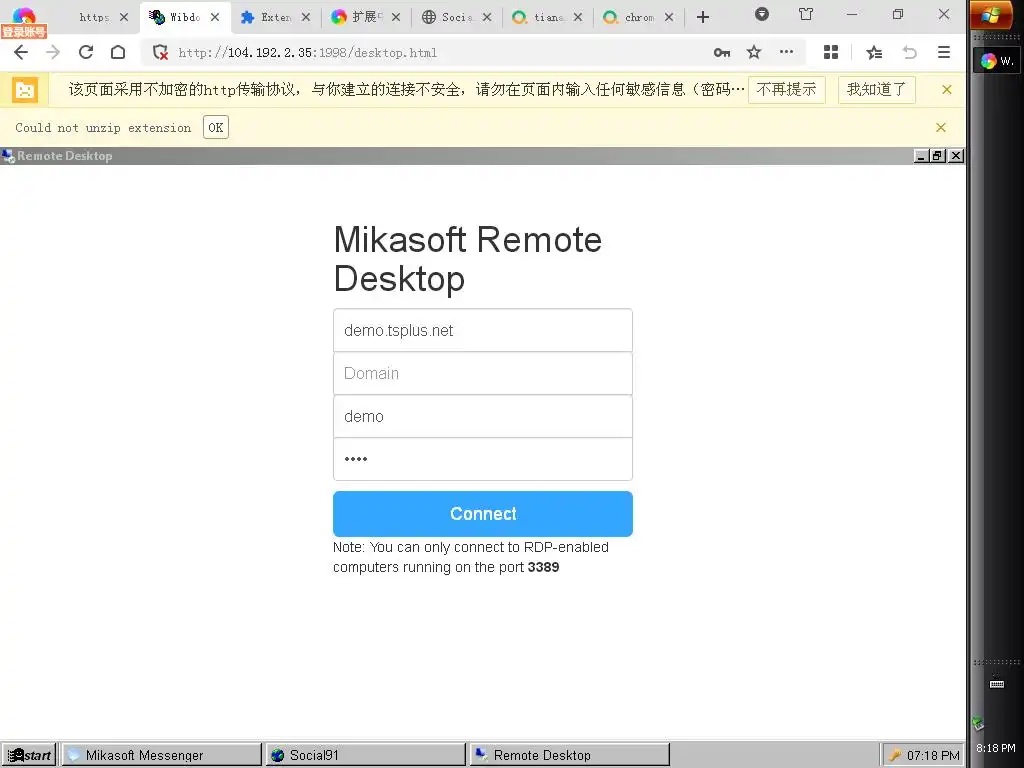The width and height of the screenshot is (1024, 768).
Task: Switch to the tiana tab
Action: pyautogui.click(x=547, y=18)
